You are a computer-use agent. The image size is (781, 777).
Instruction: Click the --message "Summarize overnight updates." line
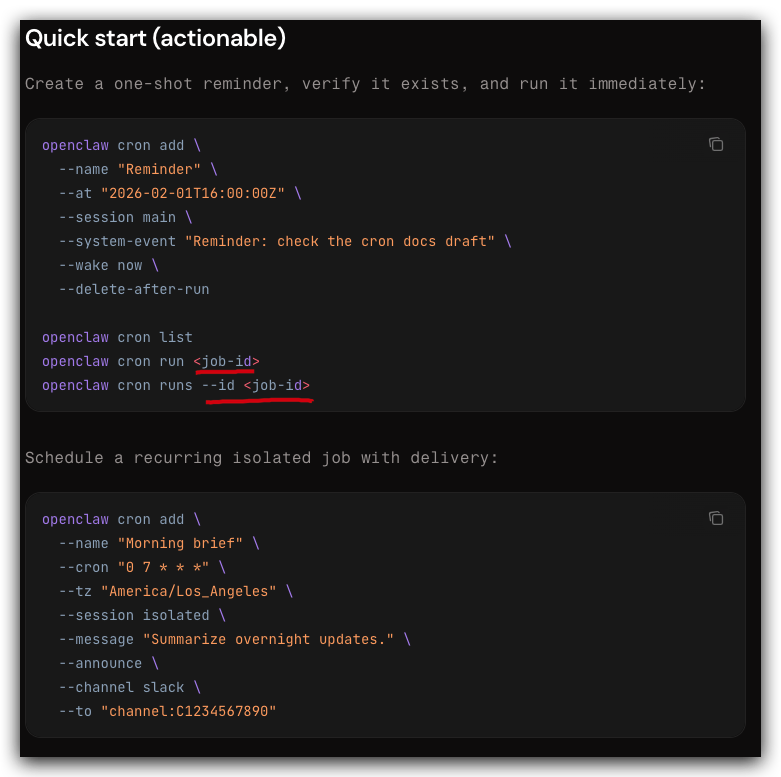click(x=235, y=640)
